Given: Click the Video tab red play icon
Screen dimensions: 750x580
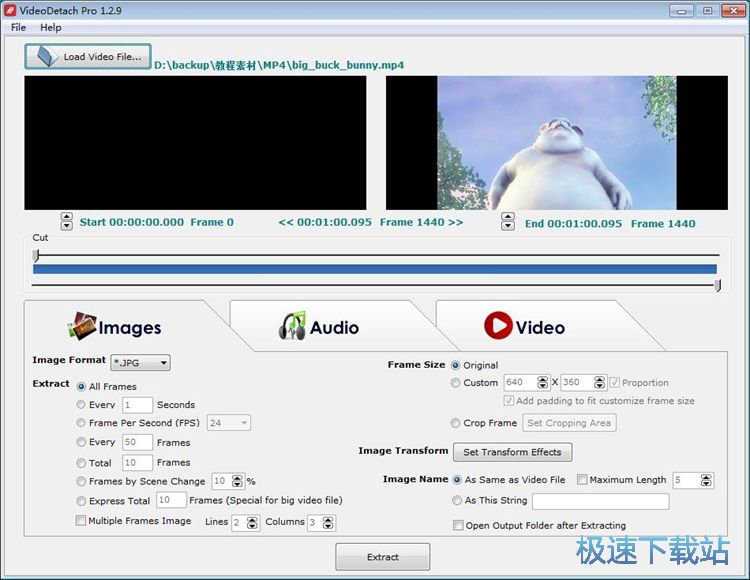Looking at the screenshot, I should point(497,326).
